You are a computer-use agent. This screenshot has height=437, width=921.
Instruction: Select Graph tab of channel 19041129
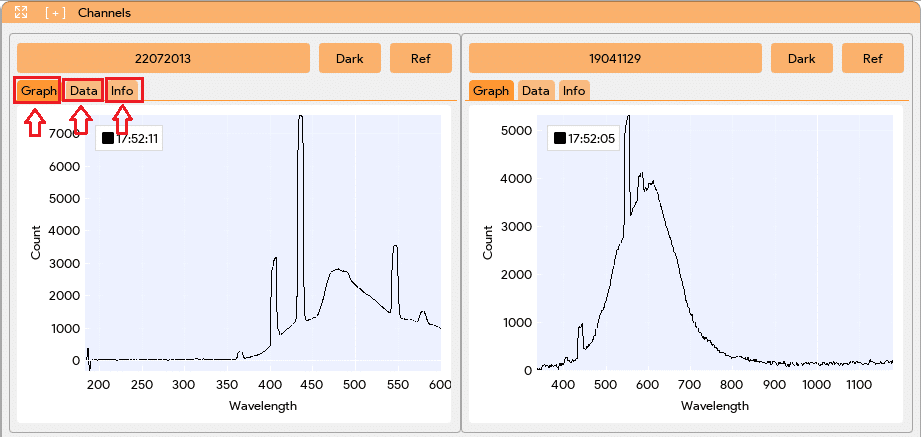[490, 90]
